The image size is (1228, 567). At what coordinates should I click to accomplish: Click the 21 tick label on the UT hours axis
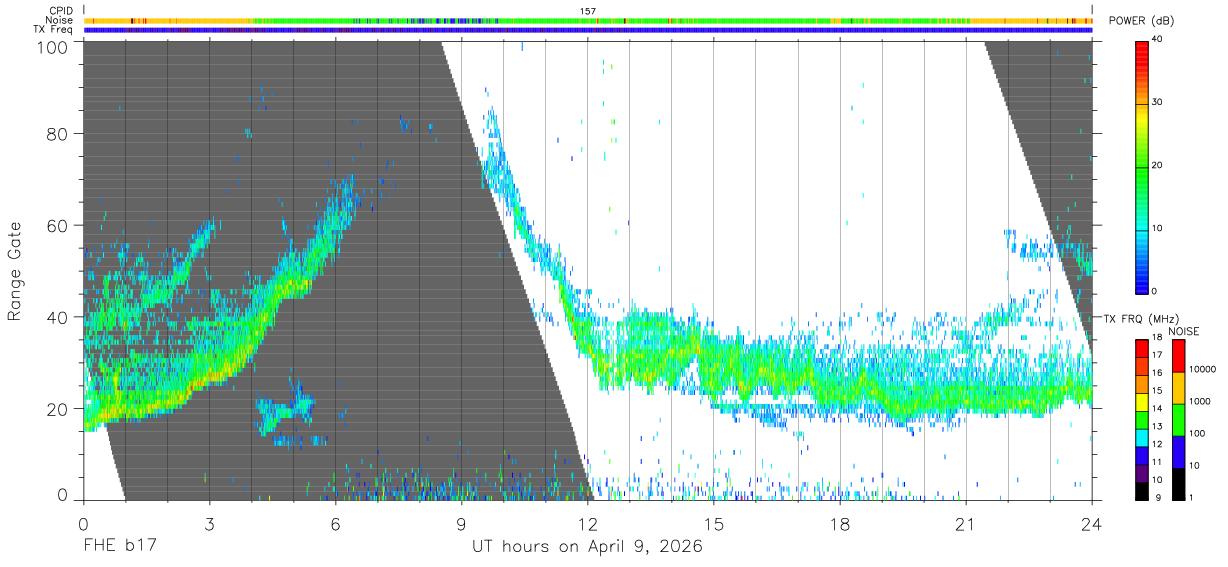point(966,524)
